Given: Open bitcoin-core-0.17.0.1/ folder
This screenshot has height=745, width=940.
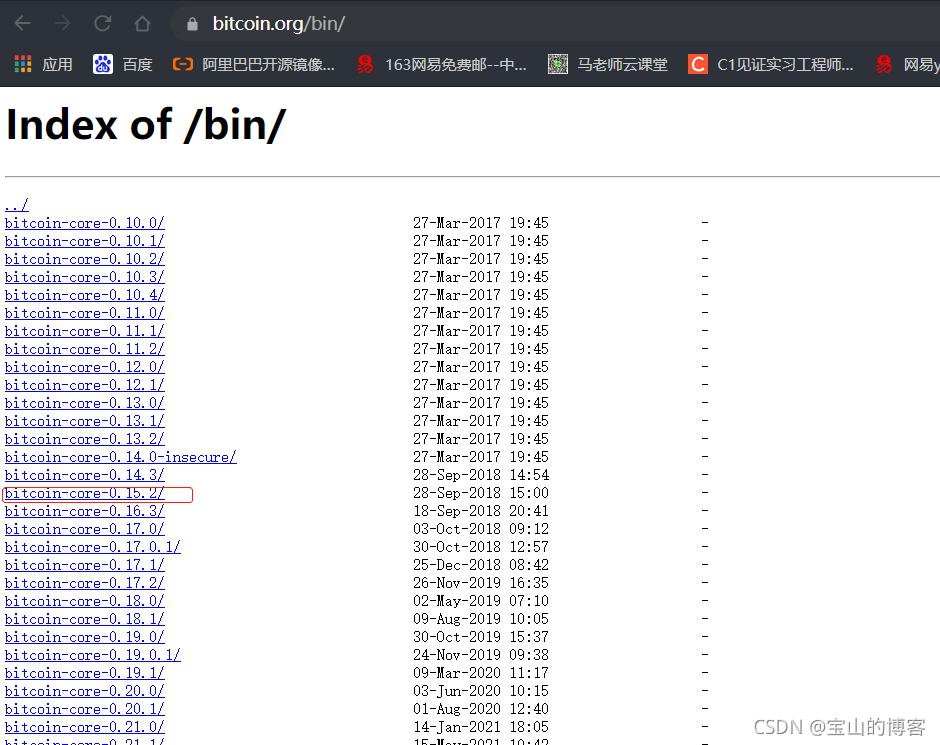Looking at the screenshot, I should 92,547.
